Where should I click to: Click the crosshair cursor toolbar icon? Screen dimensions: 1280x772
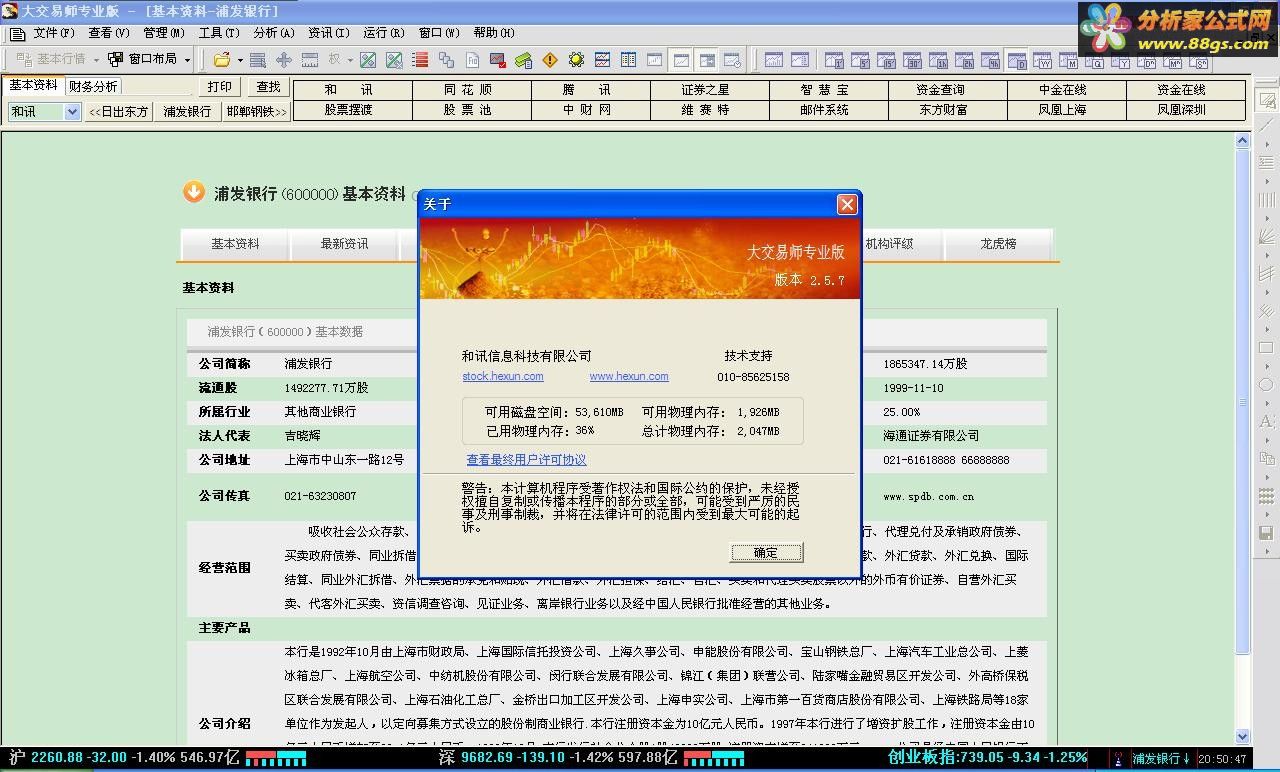(284, 60)
